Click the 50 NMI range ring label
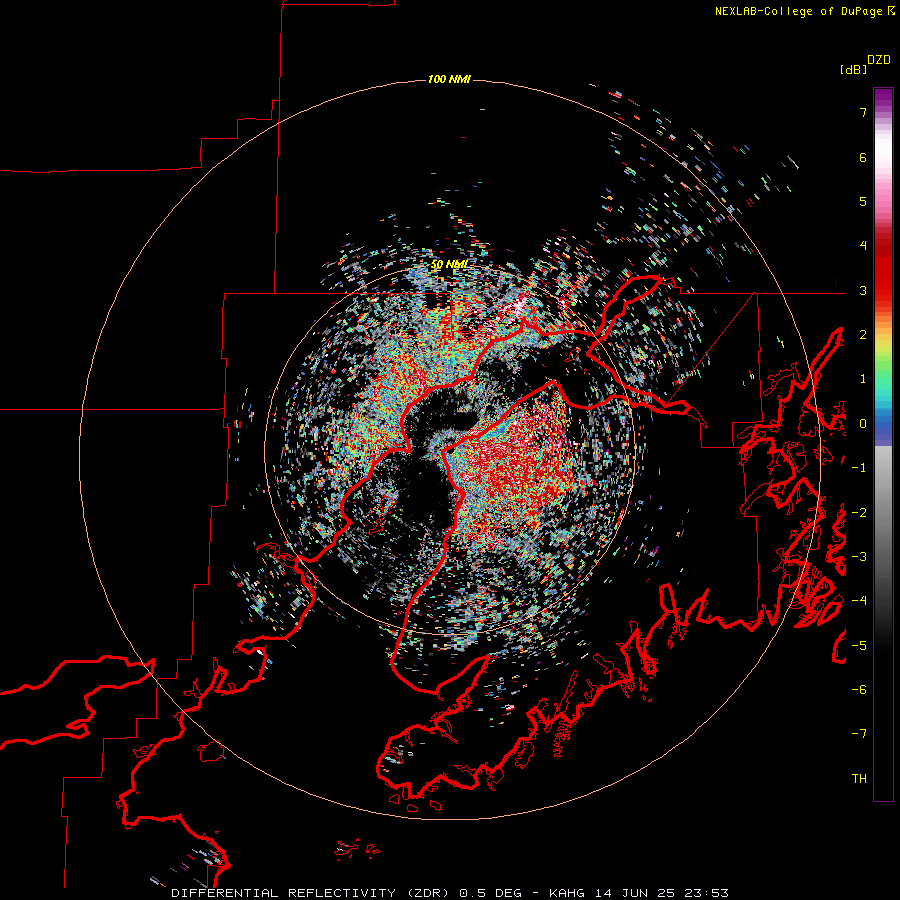The image size is (900, 900). [x=449, y=265]
